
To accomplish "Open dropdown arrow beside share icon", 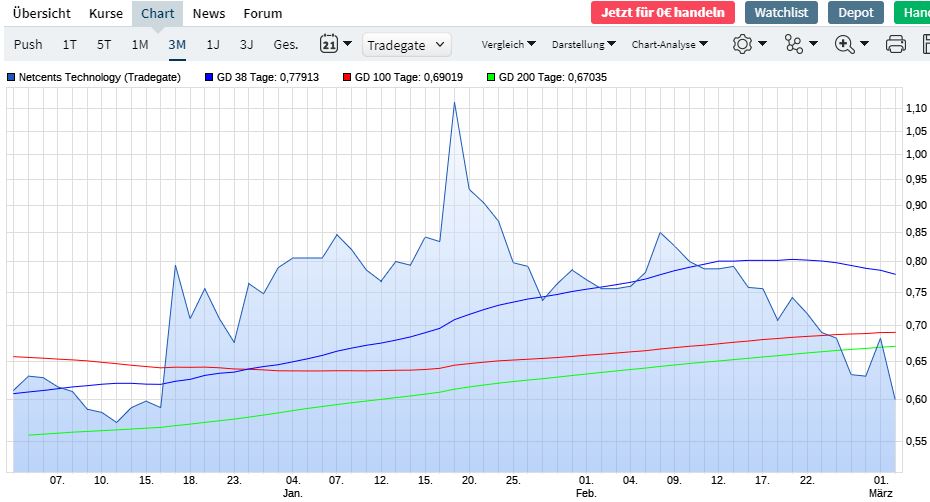I will [814, 43].
